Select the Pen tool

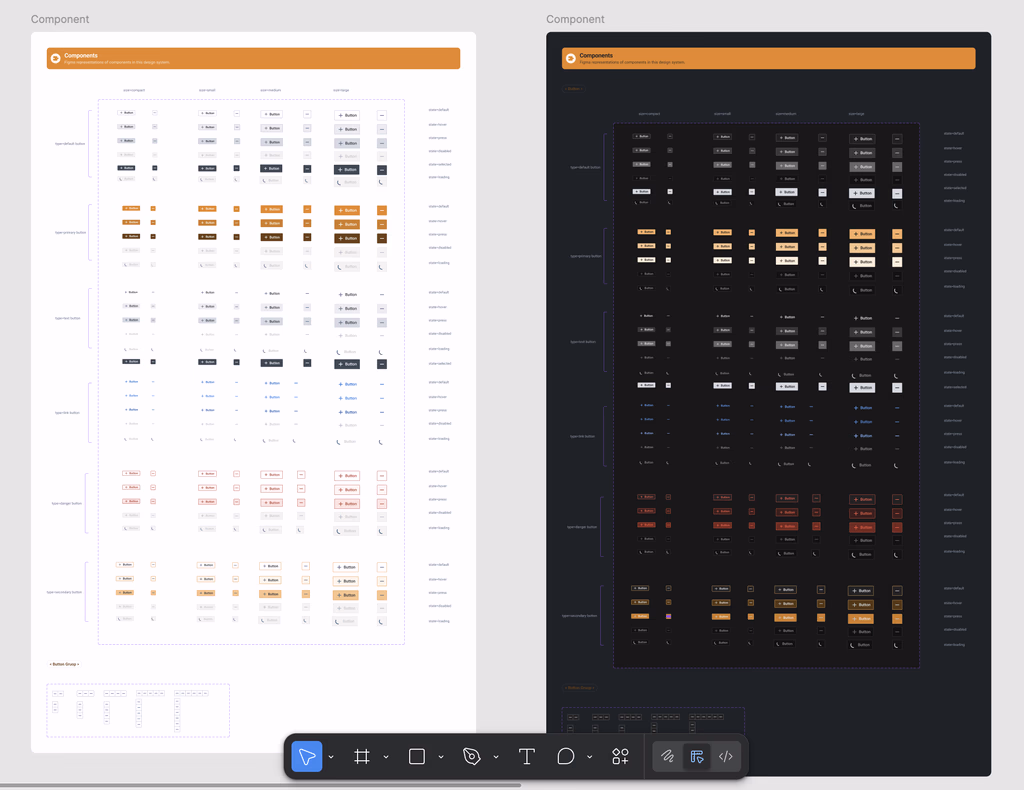click(x=472, y=756)
